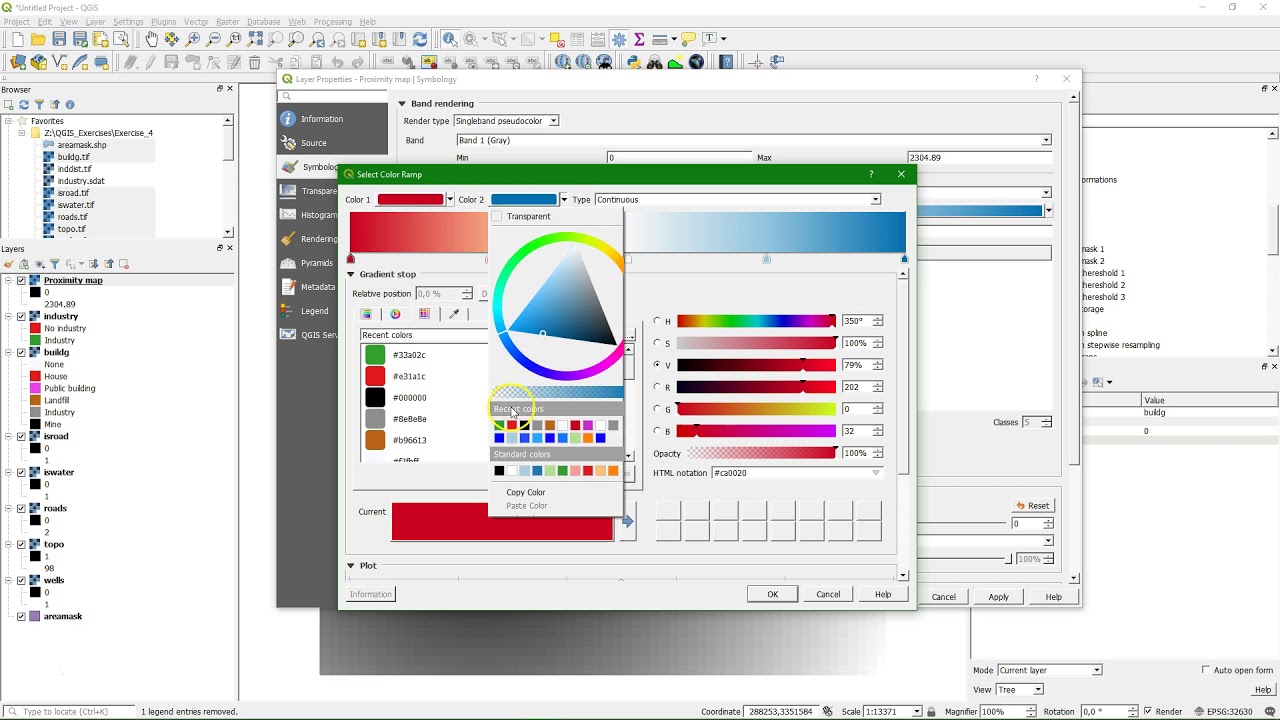The width and height of the screenshot is (1280, 720).
Task: Click the Information button at dialog bottom
Action: tap(370, 594)
